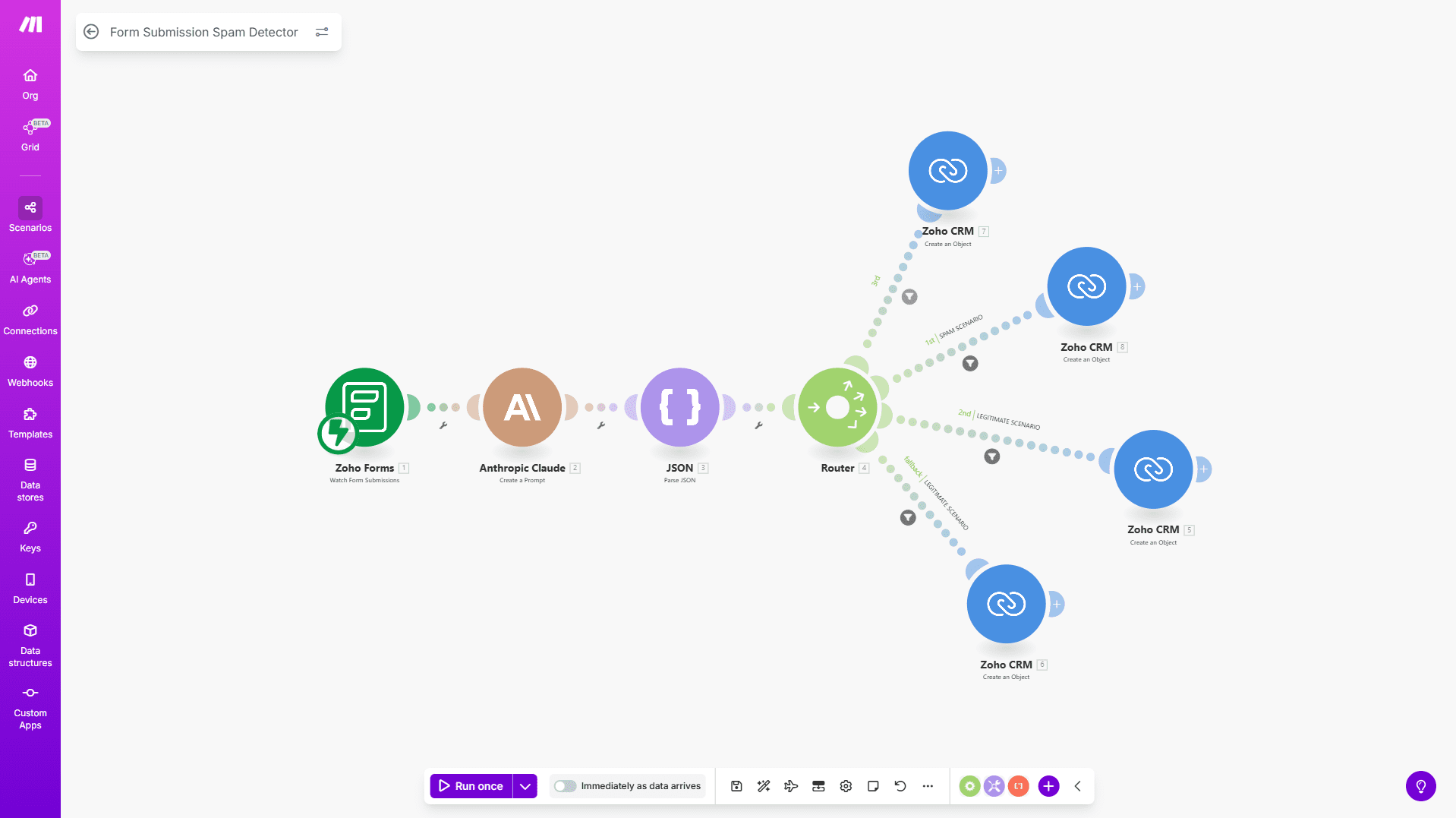
Task: Click the Run once button
Action: pos(471,786)
